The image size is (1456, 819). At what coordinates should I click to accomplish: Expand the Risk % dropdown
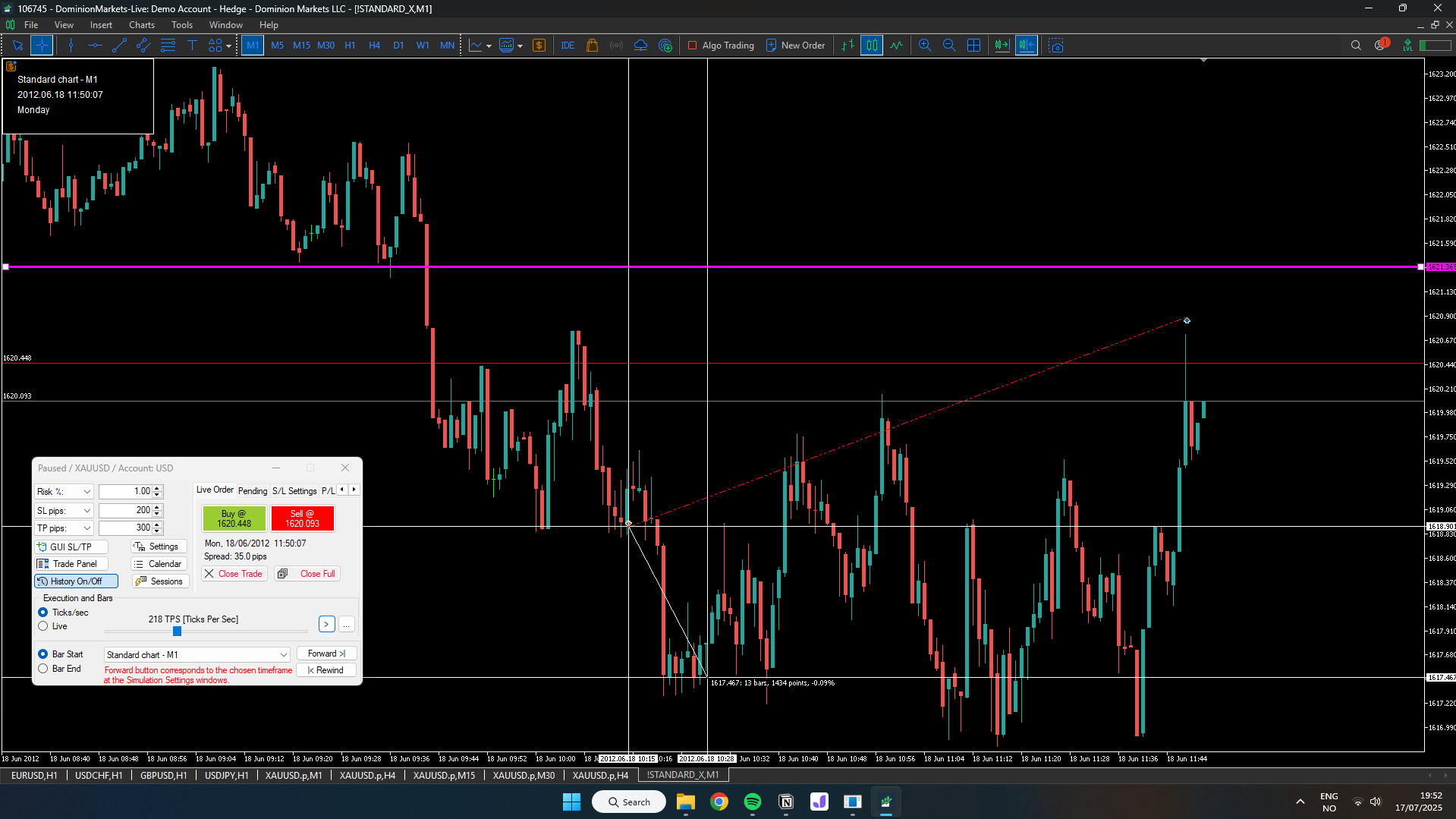(64, 492)
